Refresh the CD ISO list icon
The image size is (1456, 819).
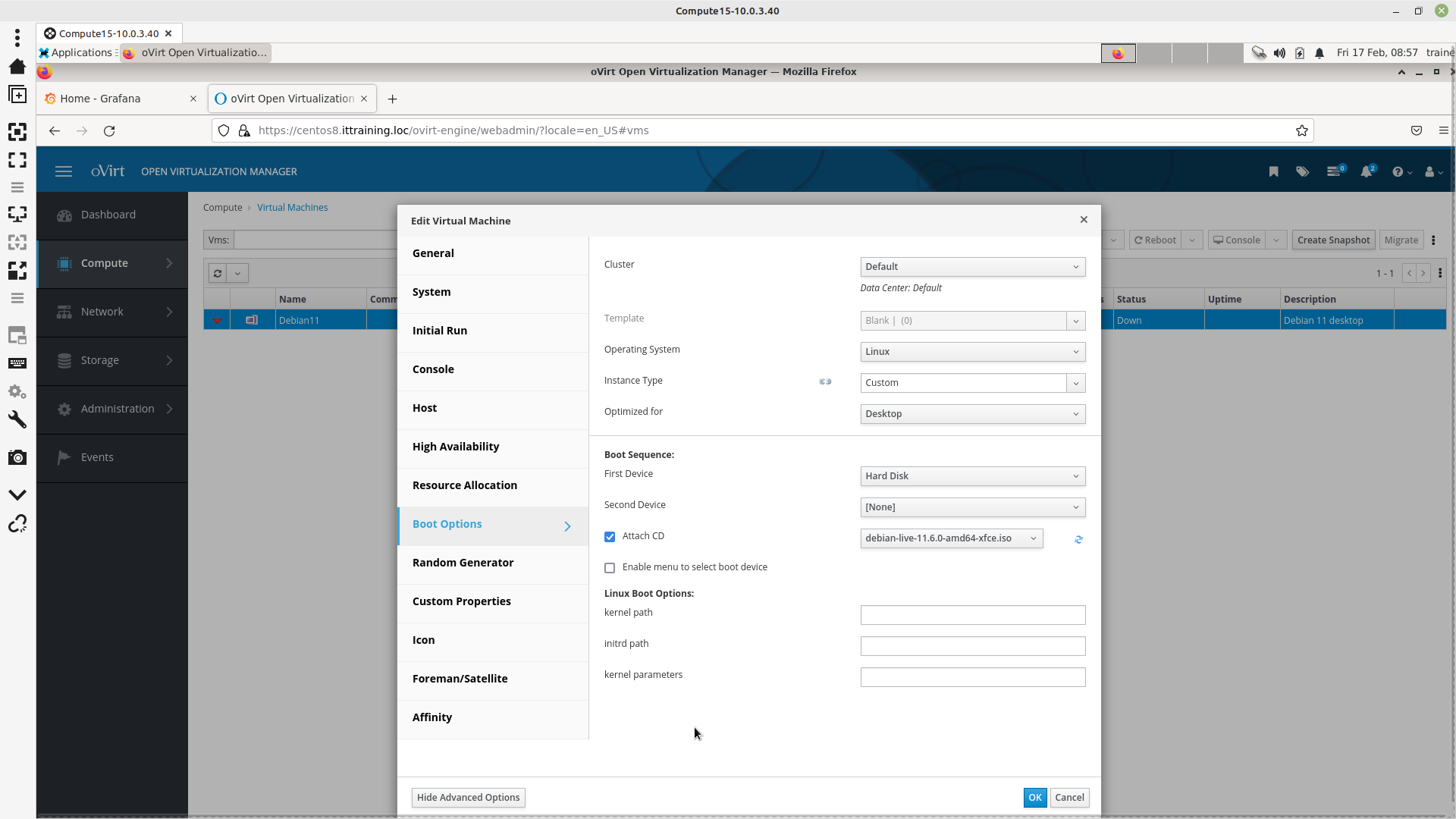point(1078,539)
